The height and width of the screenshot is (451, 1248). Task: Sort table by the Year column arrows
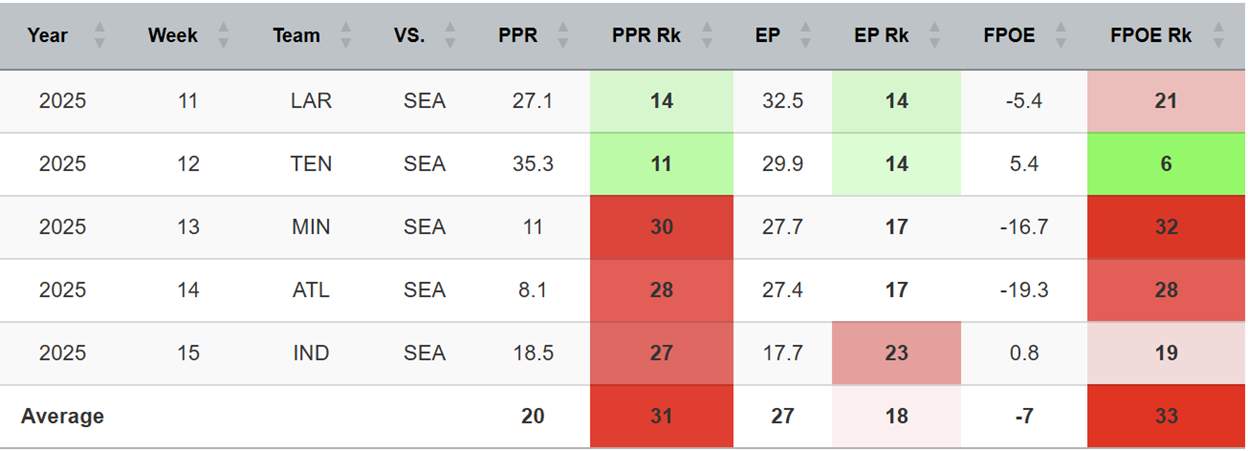(x=99, y=36)
